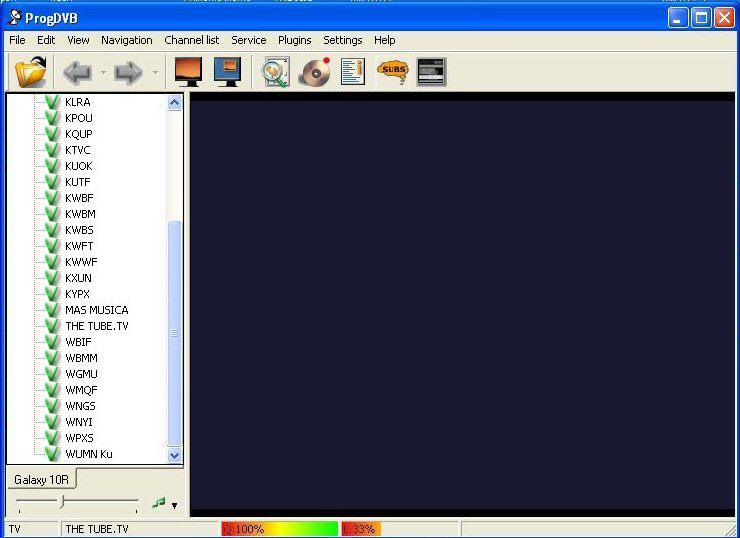Image resolution: width=740 pixels, height=538 pixels.
Task: Open the channel search magnifier icon
Action: pos(276,72)
